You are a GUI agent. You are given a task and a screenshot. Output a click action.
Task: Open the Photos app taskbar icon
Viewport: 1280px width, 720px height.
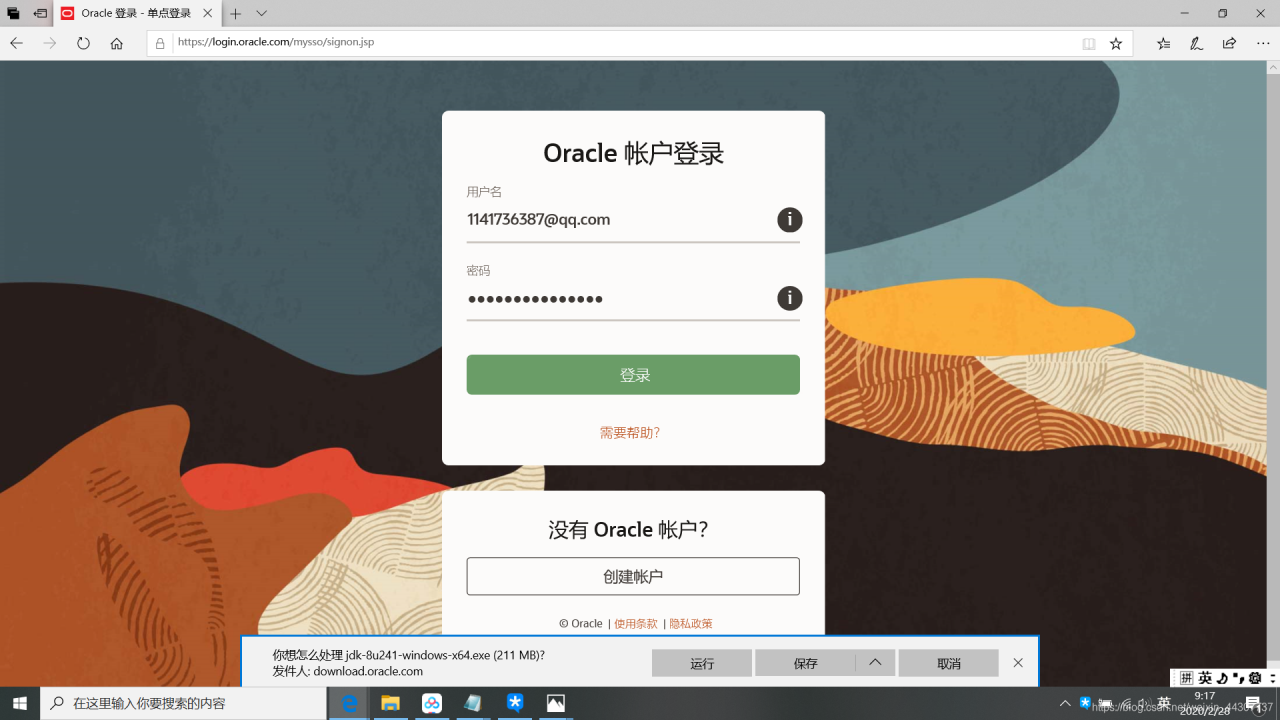click(x=556, y=703)
